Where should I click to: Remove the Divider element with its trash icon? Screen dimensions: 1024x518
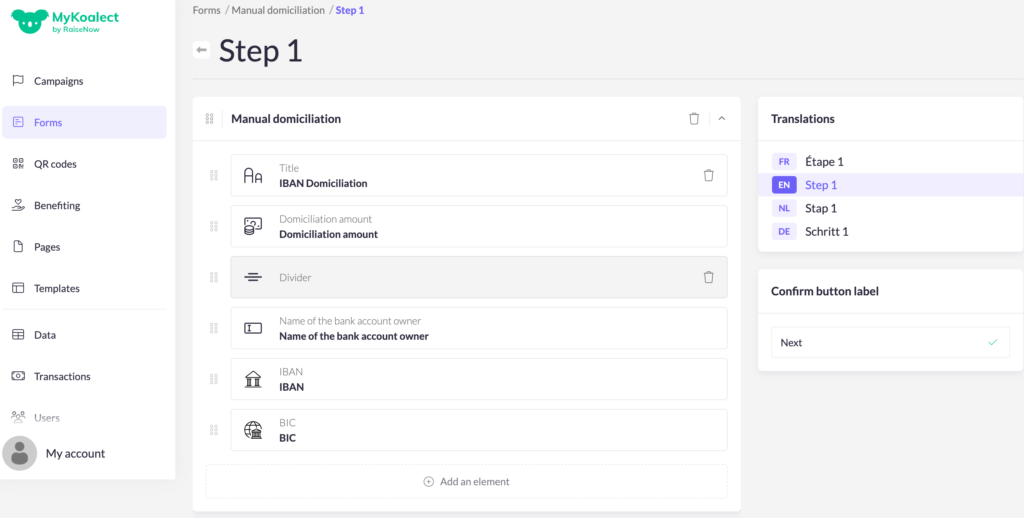coord(708,277)
